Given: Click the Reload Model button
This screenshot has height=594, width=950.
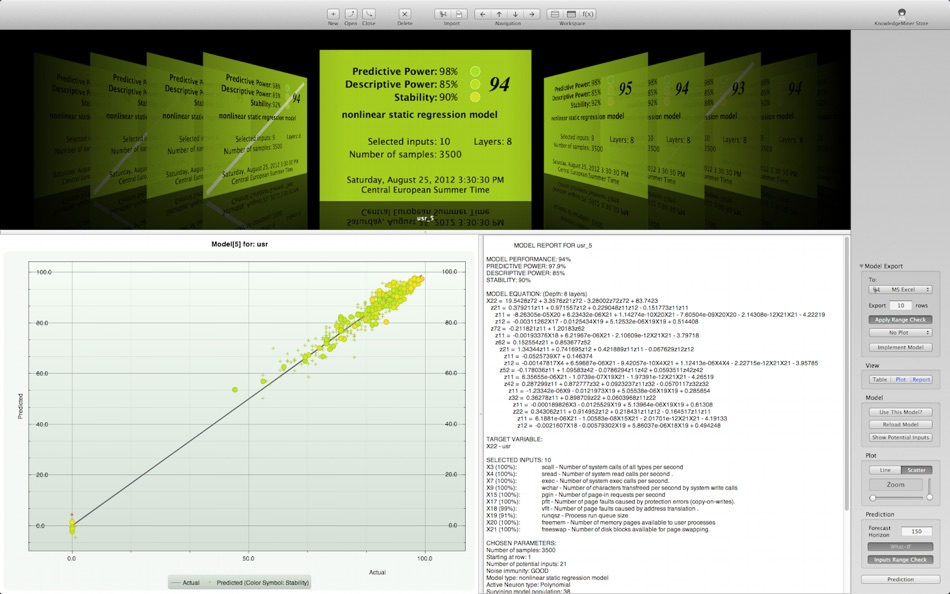Looking at the screenshot, I should [x=900, y=424].
